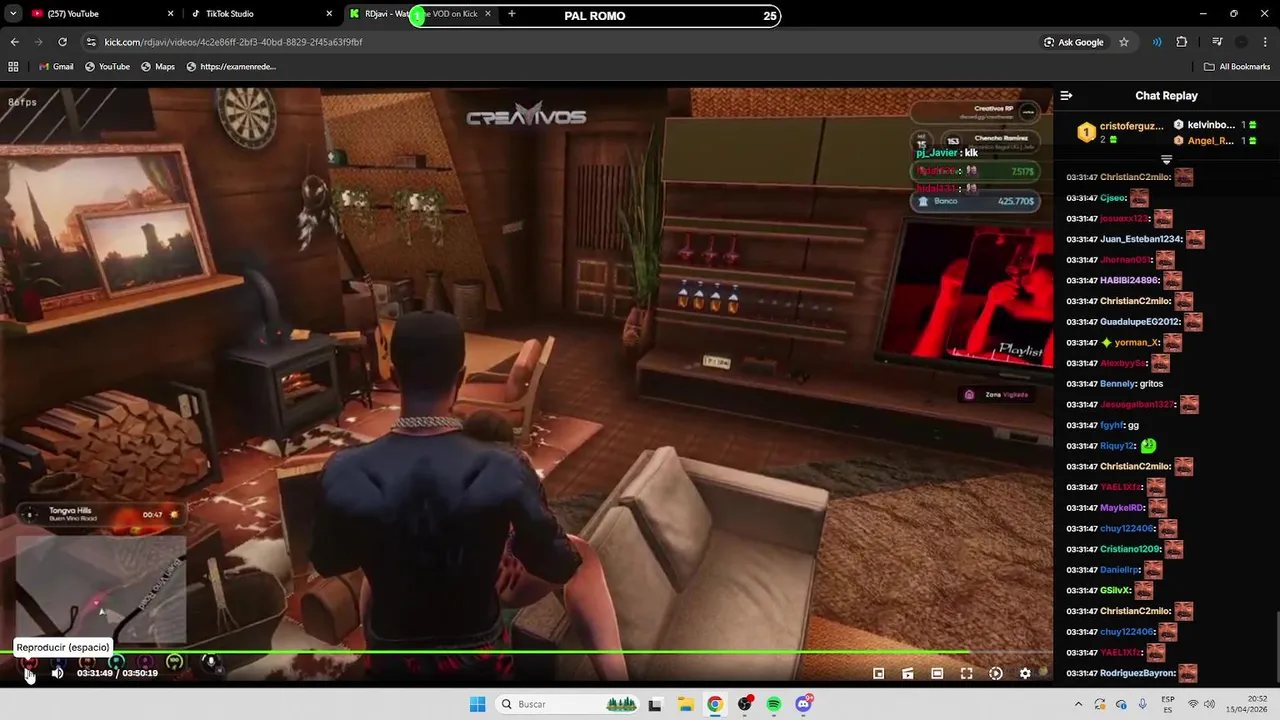Click username MaykelRD in chat

[x=1122, y=508]
